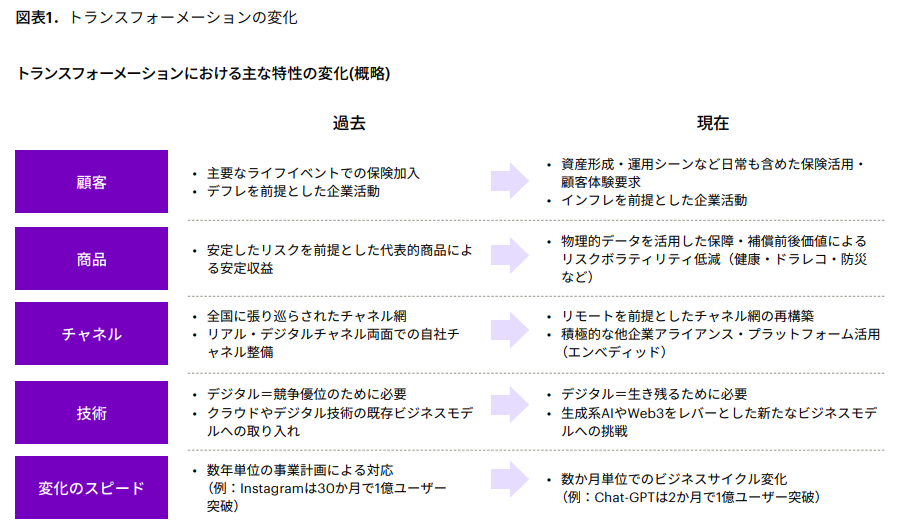The image size is (911, 530).
Task: Select the purple 商品 label box
Action: [91, 259]
